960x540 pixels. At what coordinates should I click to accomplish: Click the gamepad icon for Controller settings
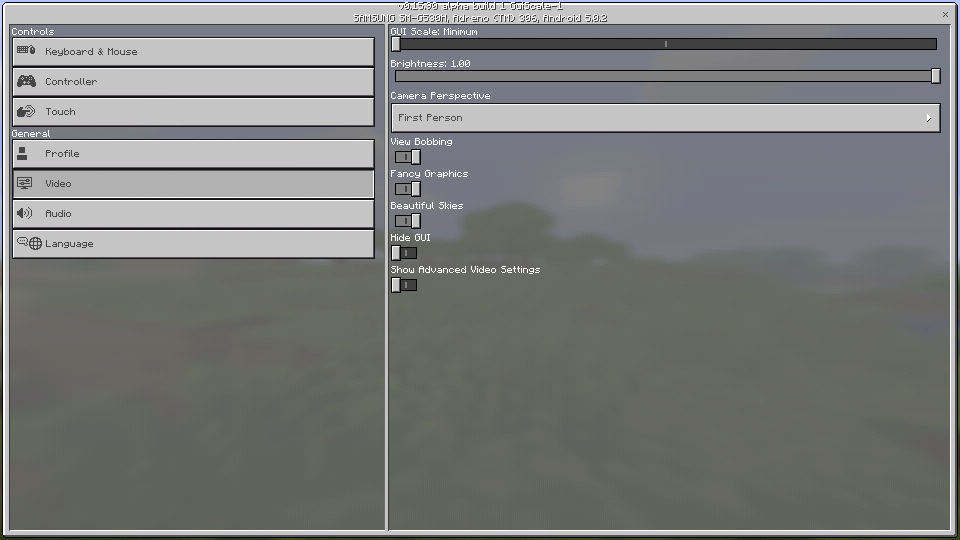click(x=26, y=81)
